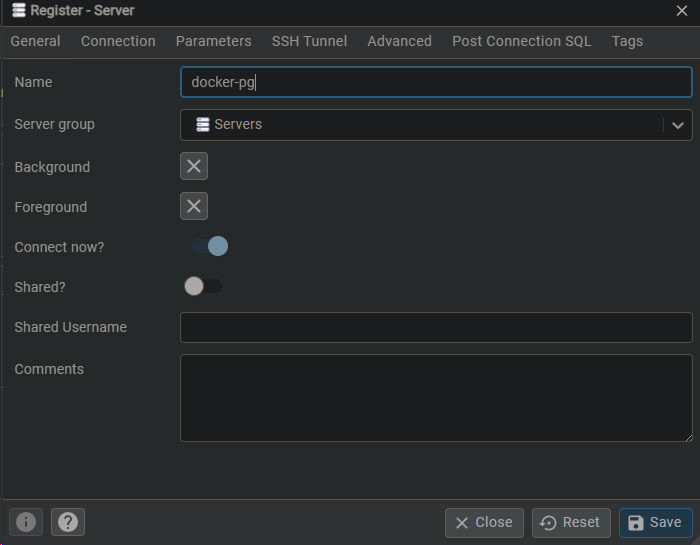
Task: Click the Close button in the footer
Action: tap(484, 522)
